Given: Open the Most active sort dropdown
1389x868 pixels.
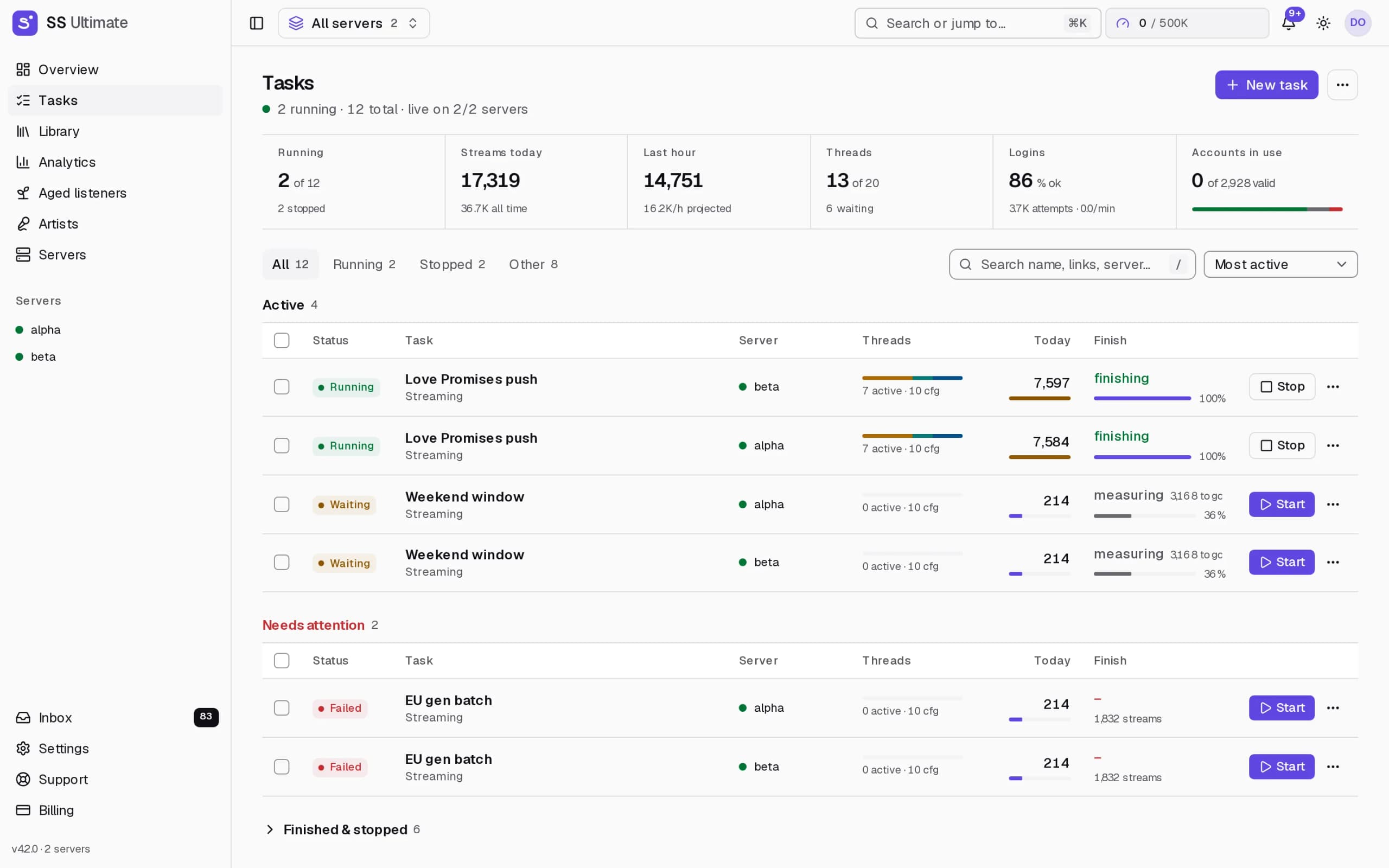Looking at the screenshot, I should pos(1280,265).
